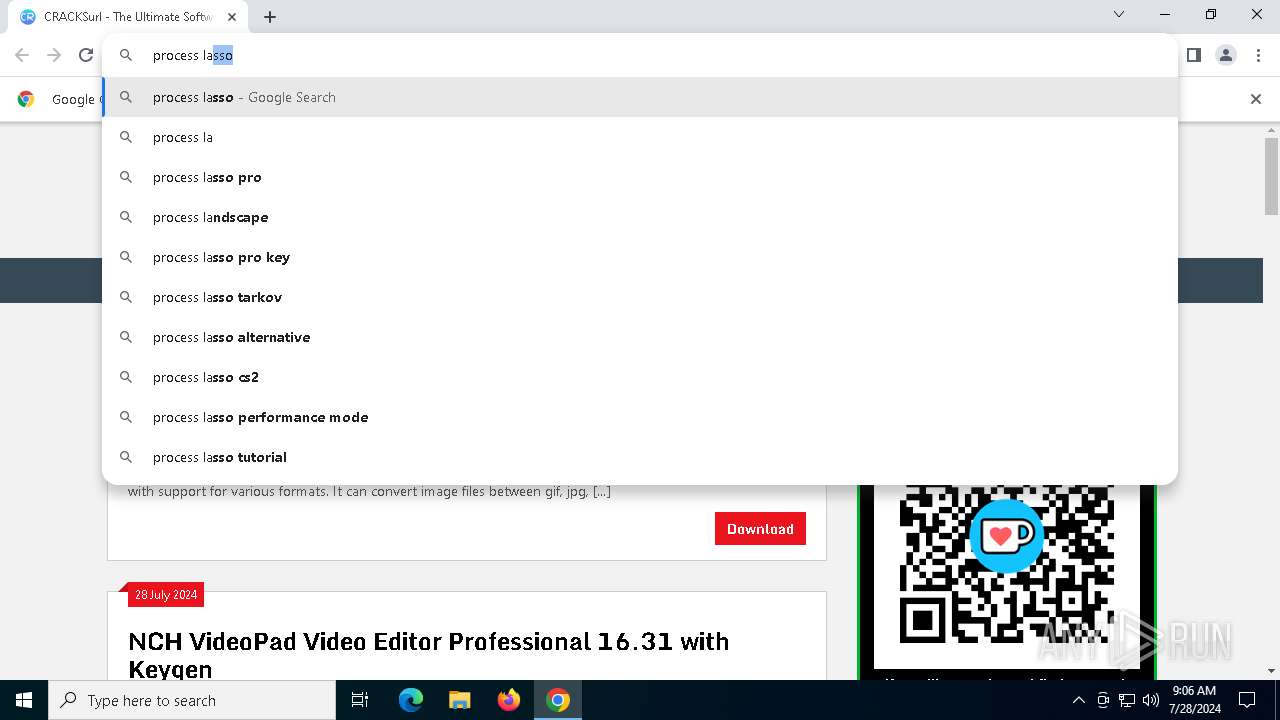Select 'process lasso - Google Search' suggestion

(640, 97)
